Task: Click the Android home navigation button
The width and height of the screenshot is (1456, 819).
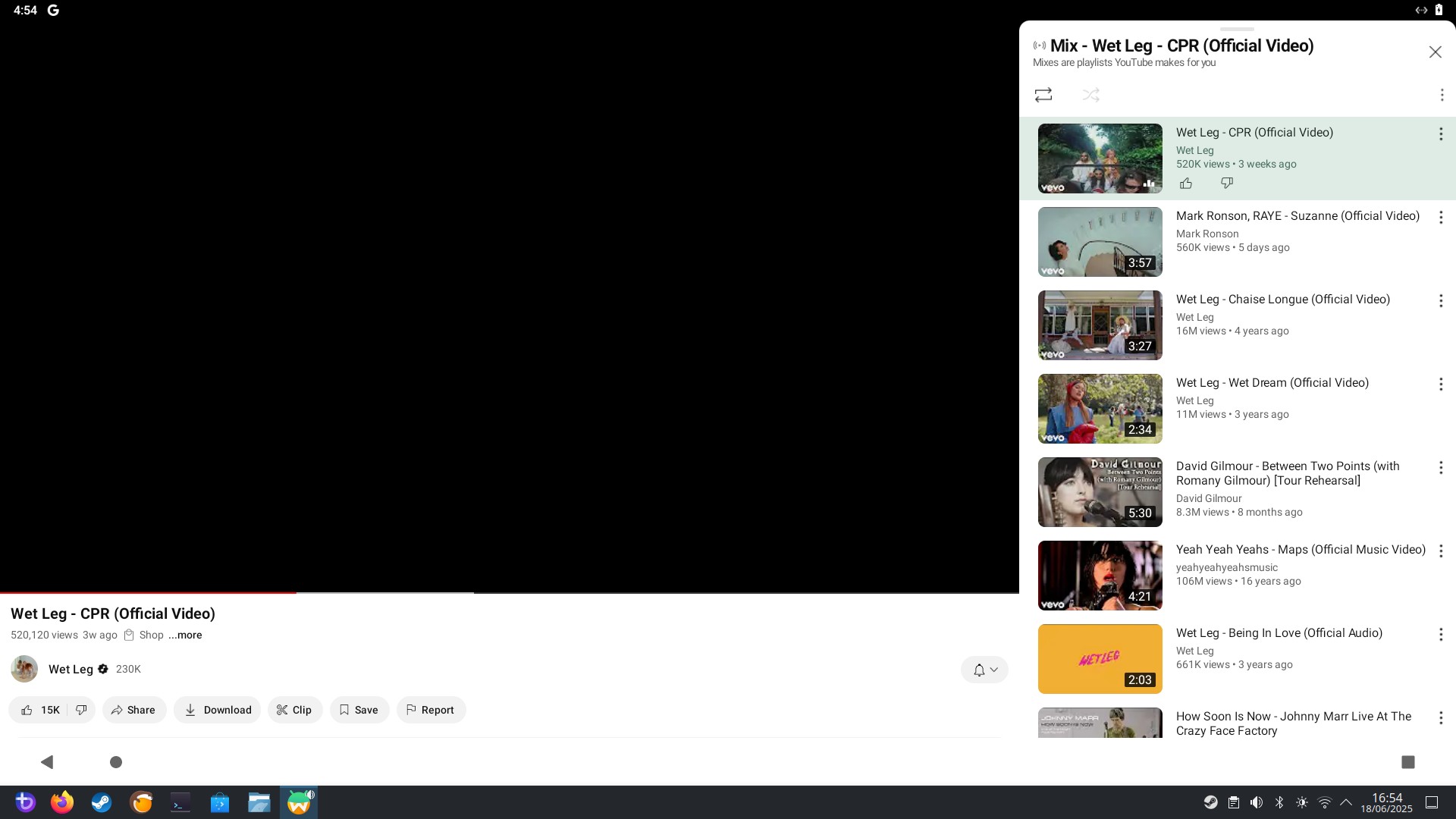Action: [116, 762]
